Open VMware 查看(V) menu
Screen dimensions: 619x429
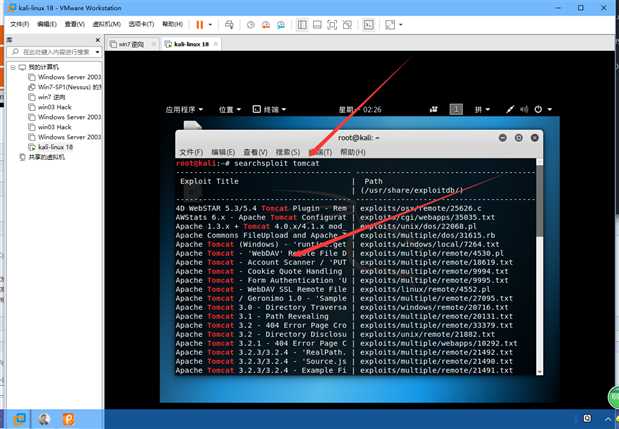pos(75,24)
